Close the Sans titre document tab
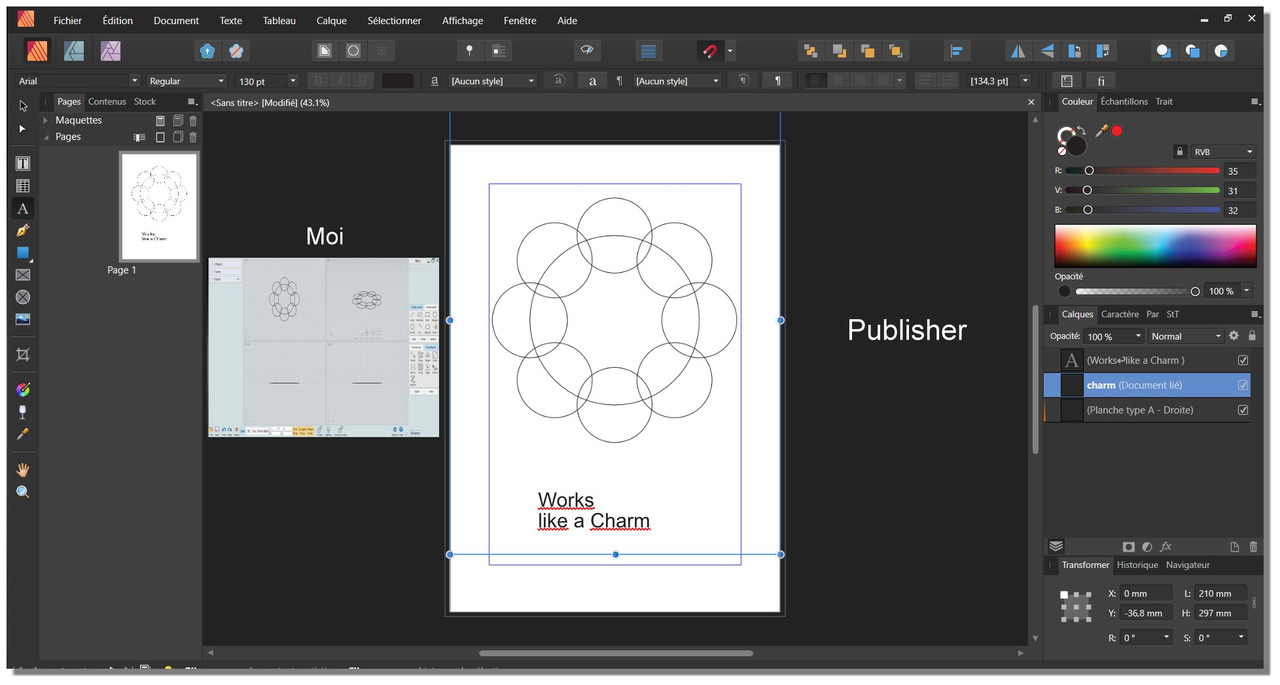The image size is (1280, 685). [1031, 102]
